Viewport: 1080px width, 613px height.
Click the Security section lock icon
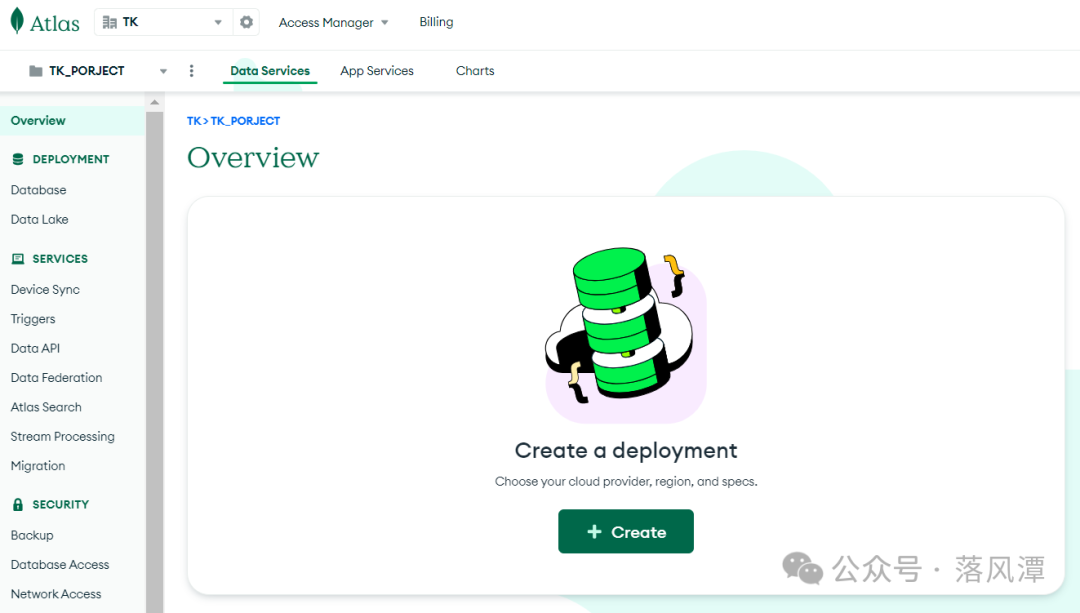(18, 504)
